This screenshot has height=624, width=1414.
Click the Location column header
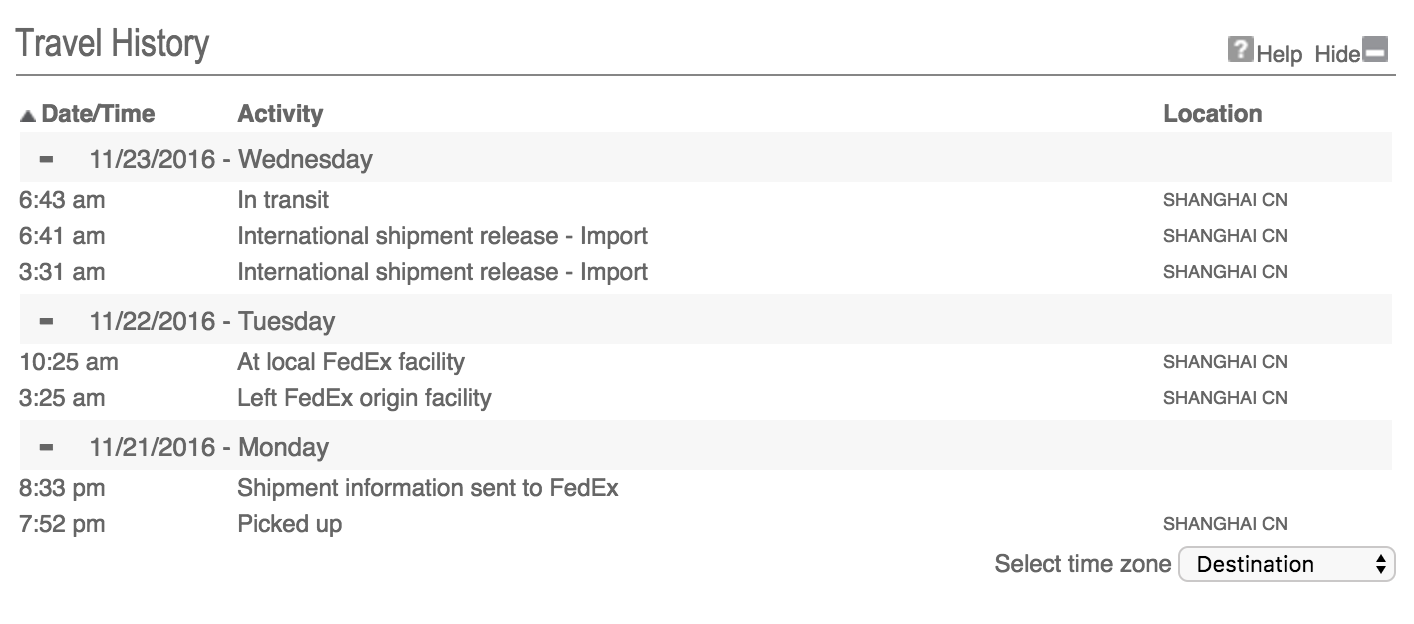1212,114
